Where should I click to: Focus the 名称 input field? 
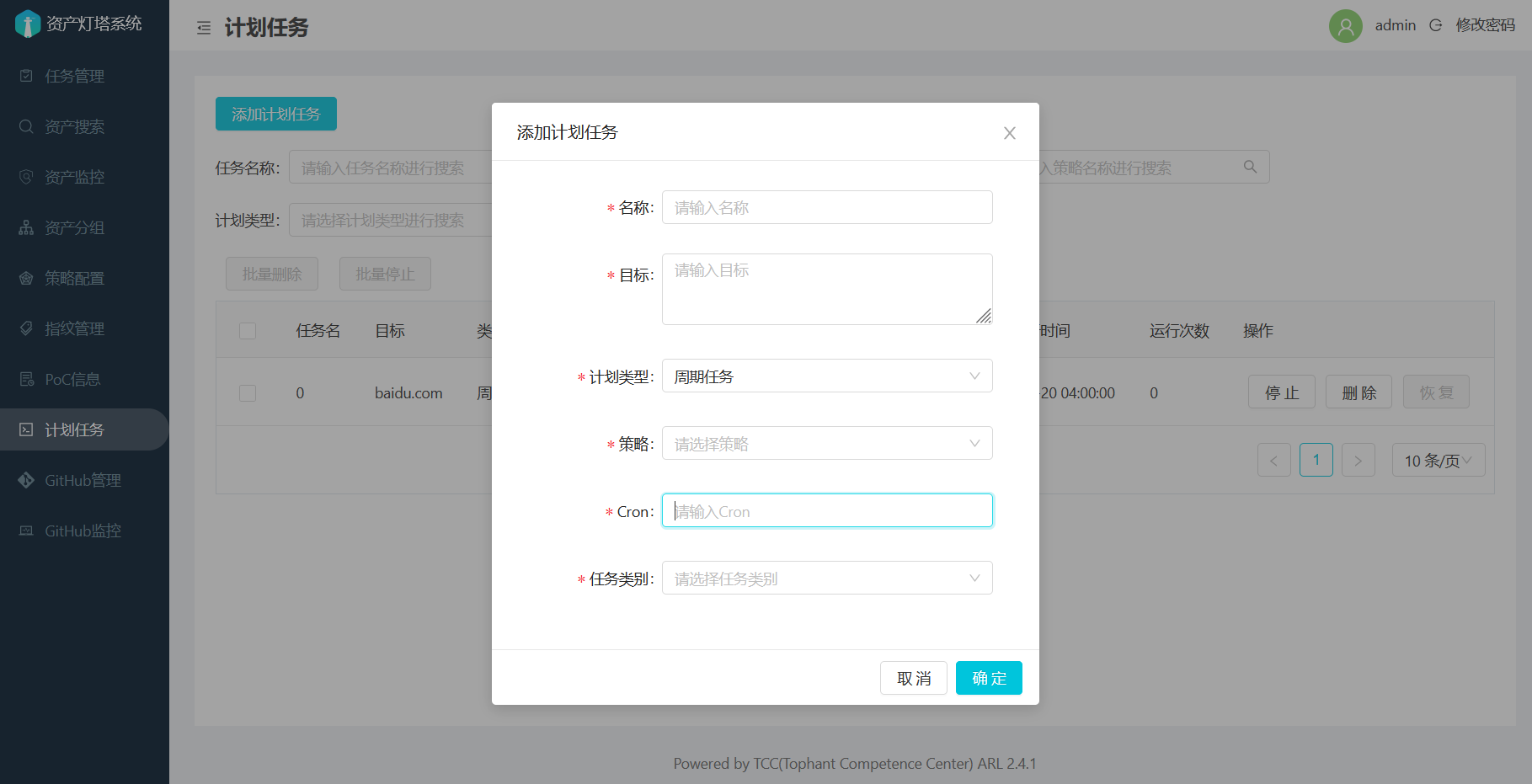click(x=827, y=207)
